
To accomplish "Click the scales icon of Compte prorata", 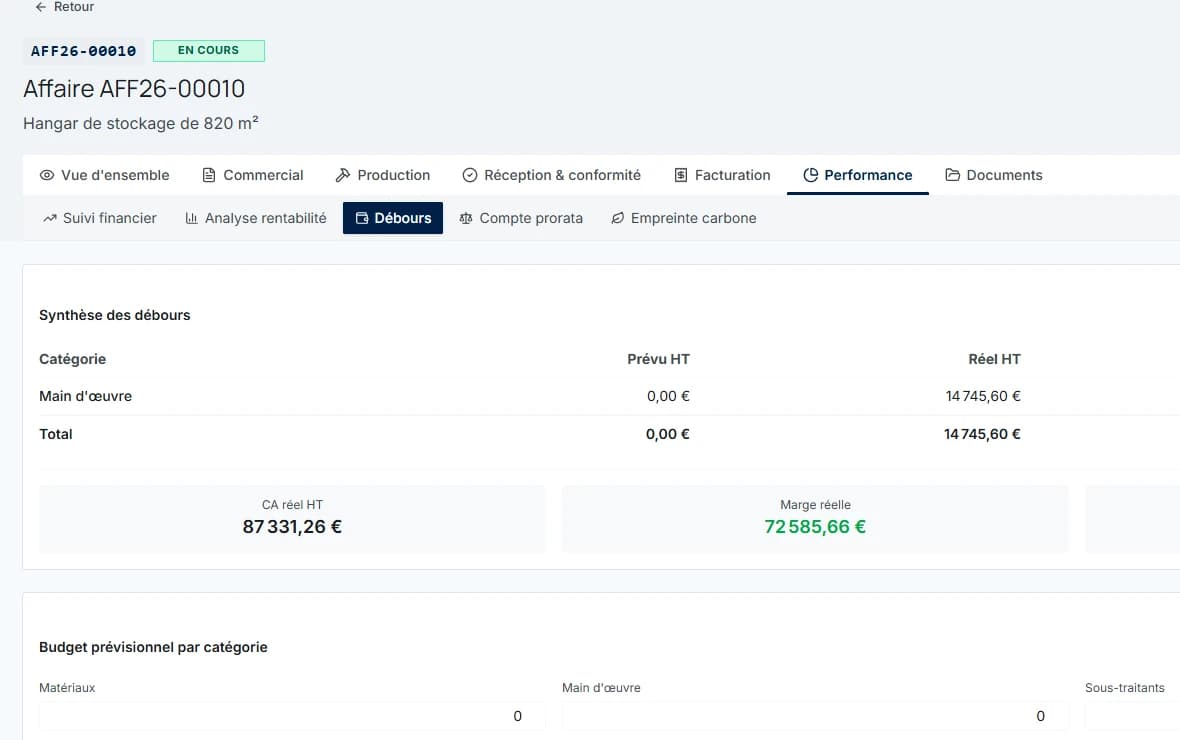I will (x=466, y=218).
